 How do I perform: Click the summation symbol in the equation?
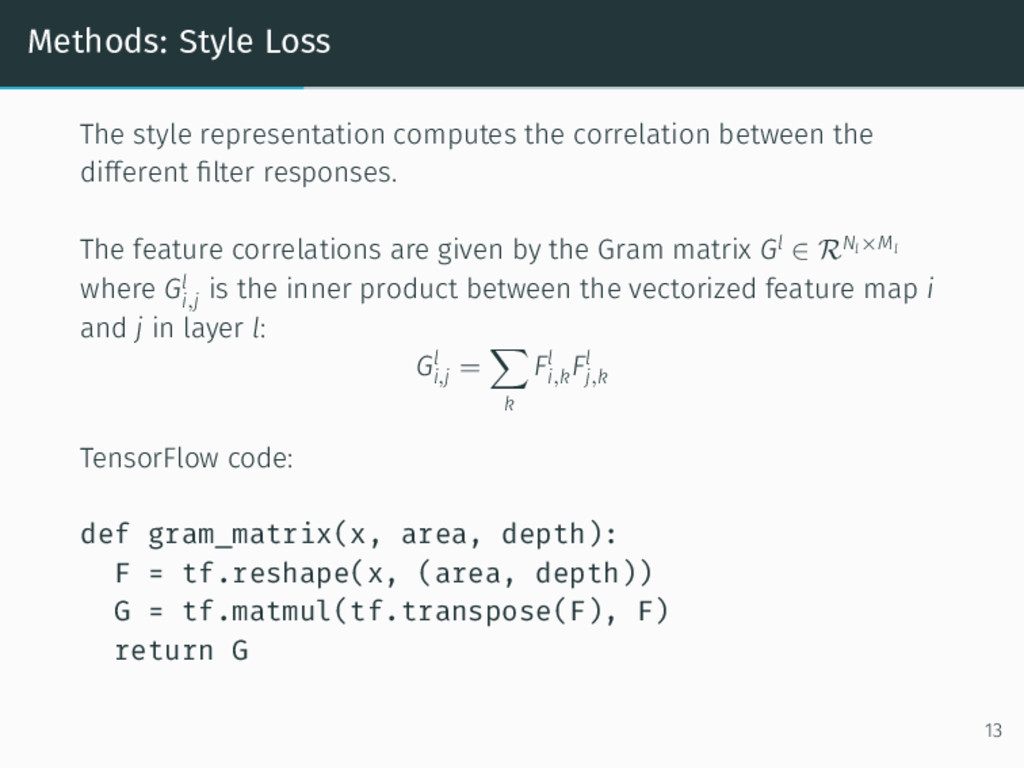tap(509, 369)
